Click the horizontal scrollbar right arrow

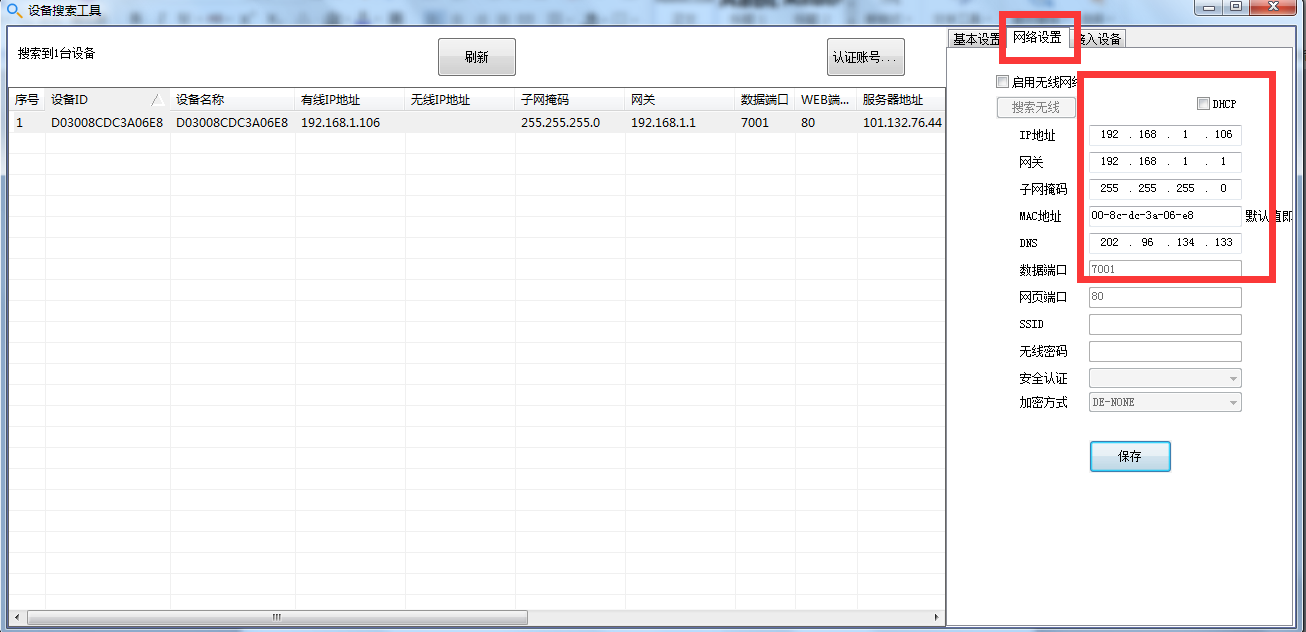click(x=937, y=617)
